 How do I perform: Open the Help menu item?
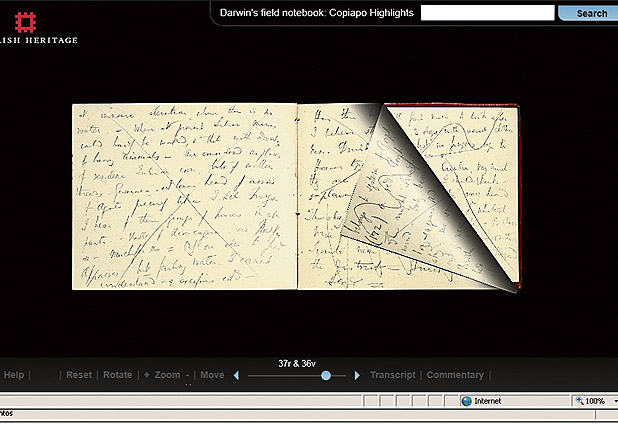coord(14,375)
